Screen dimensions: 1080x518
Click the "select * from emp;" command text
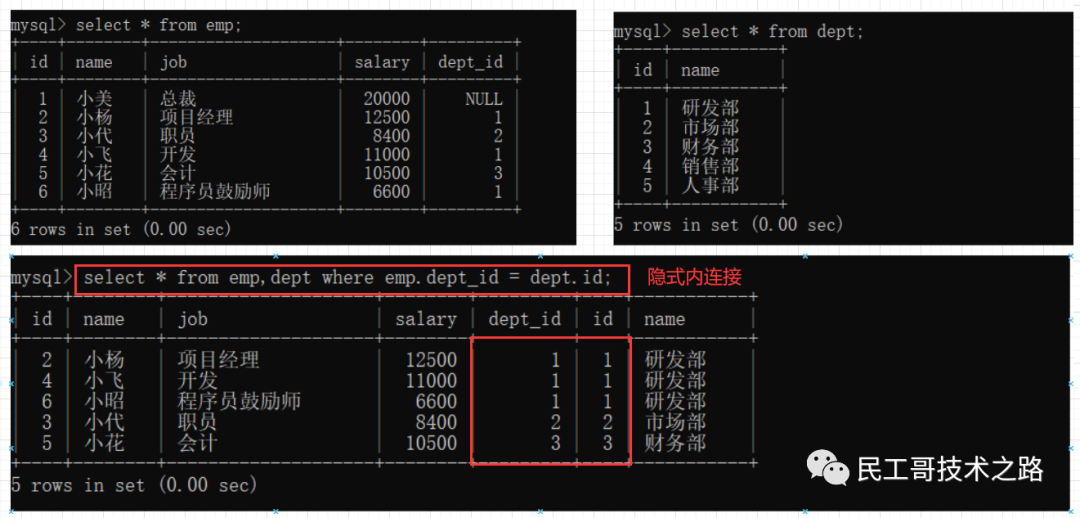point(158,25)
